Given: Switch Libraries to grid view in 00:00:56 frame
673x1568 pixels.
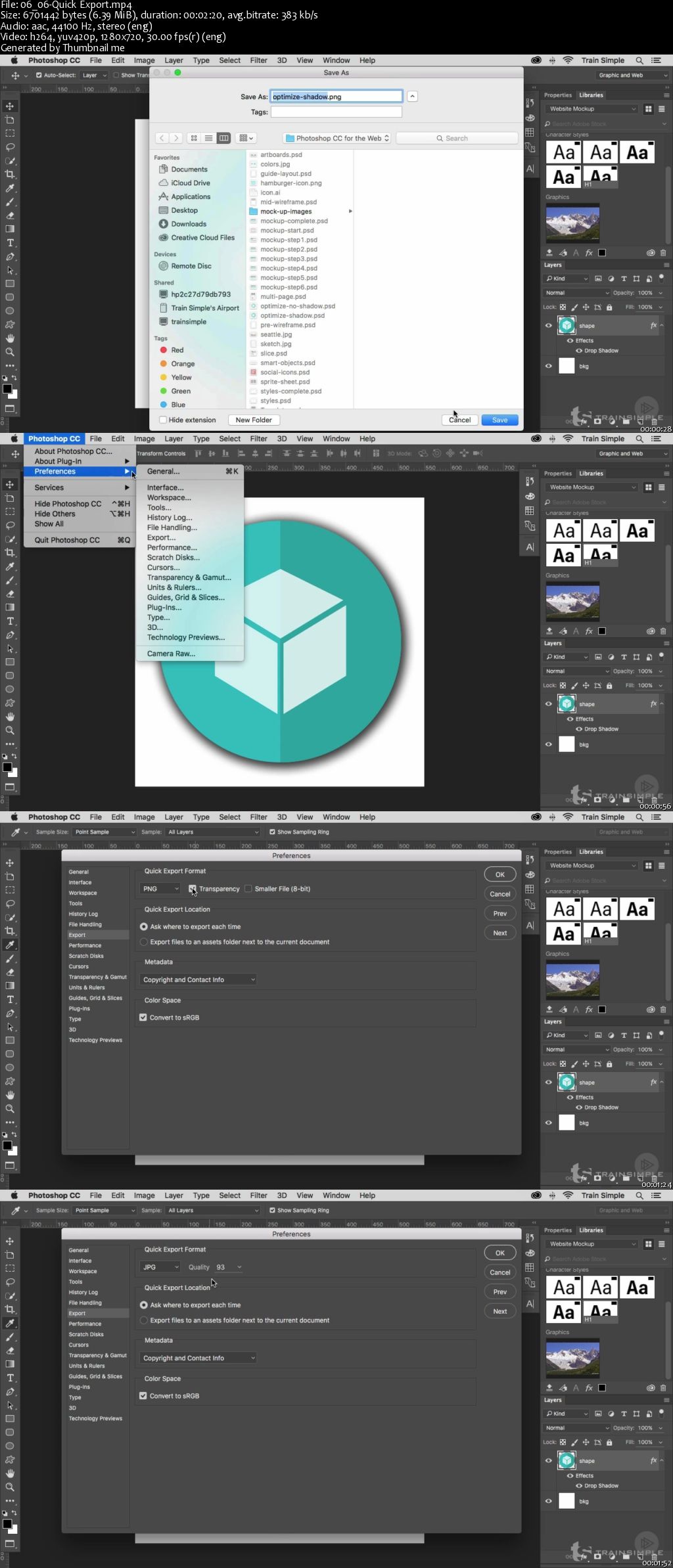Looking at the screenshot, I should tap(648, 487).
